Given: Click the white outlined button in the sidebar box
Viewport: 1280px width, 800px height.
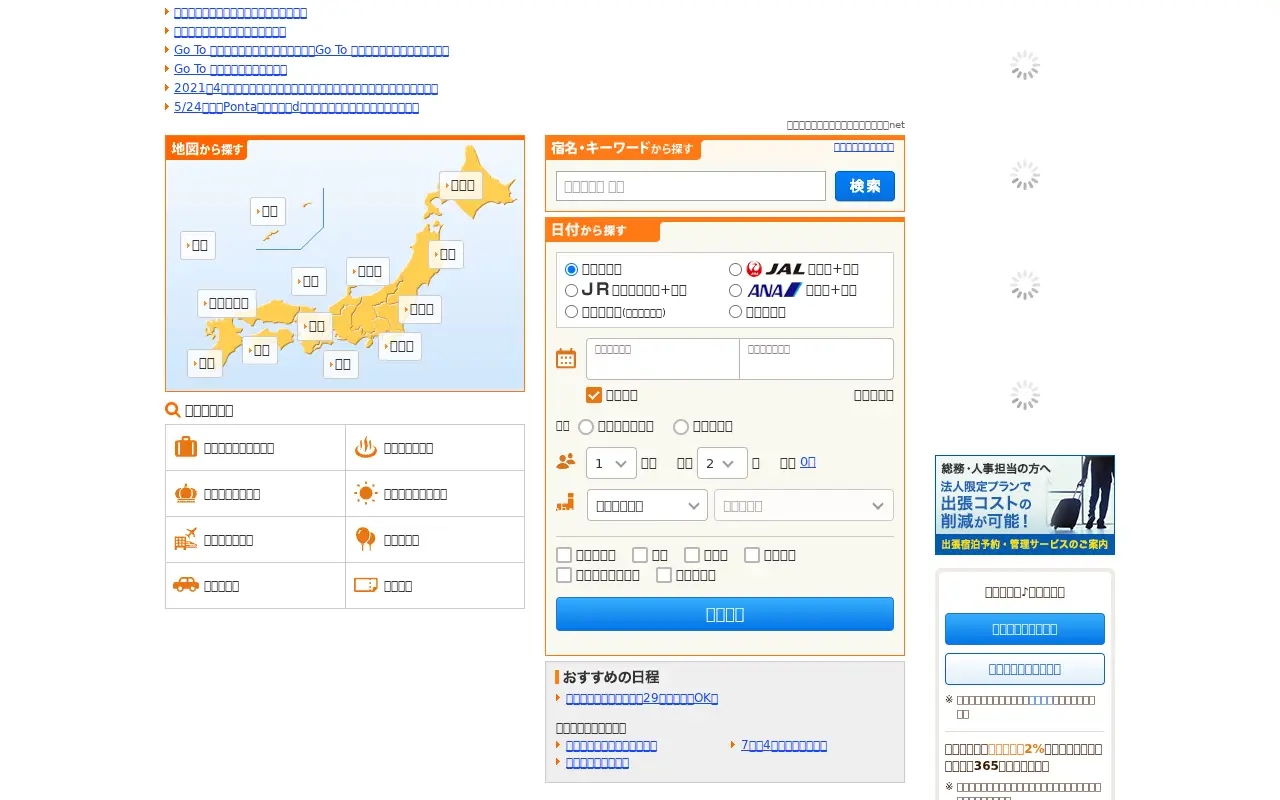Looking at the screenshot, I should click(x=1025, y=669).
